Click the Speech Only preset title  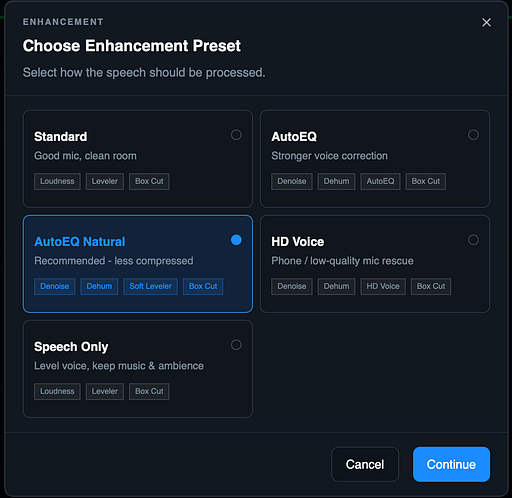(71, 347)
